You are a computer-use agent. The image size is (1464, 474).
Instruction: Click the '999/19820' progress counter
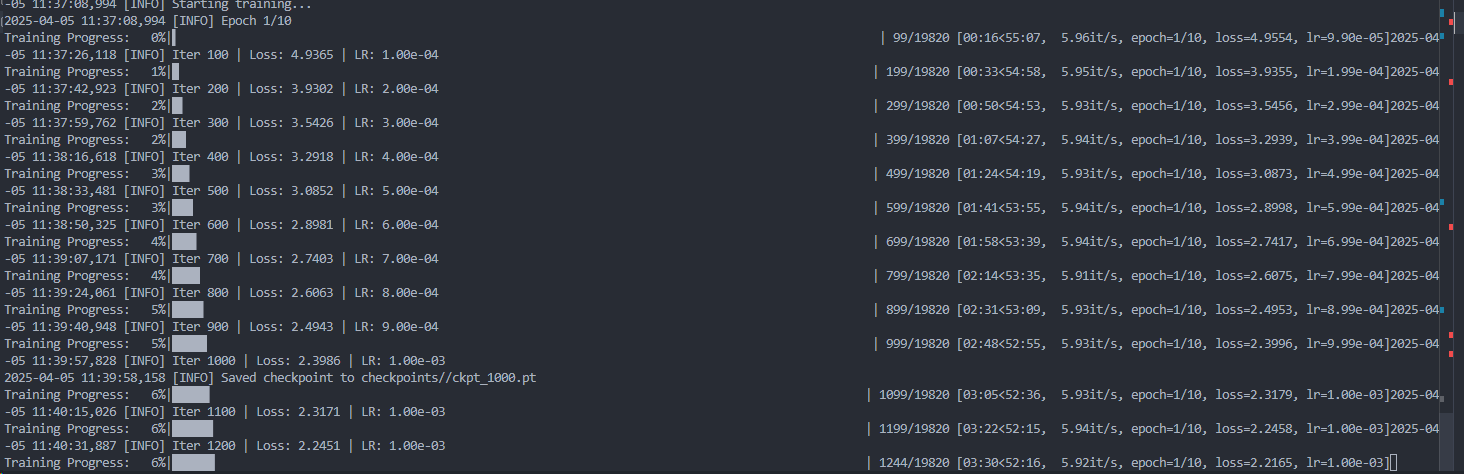pyautogui.click(x=918, y=343)
